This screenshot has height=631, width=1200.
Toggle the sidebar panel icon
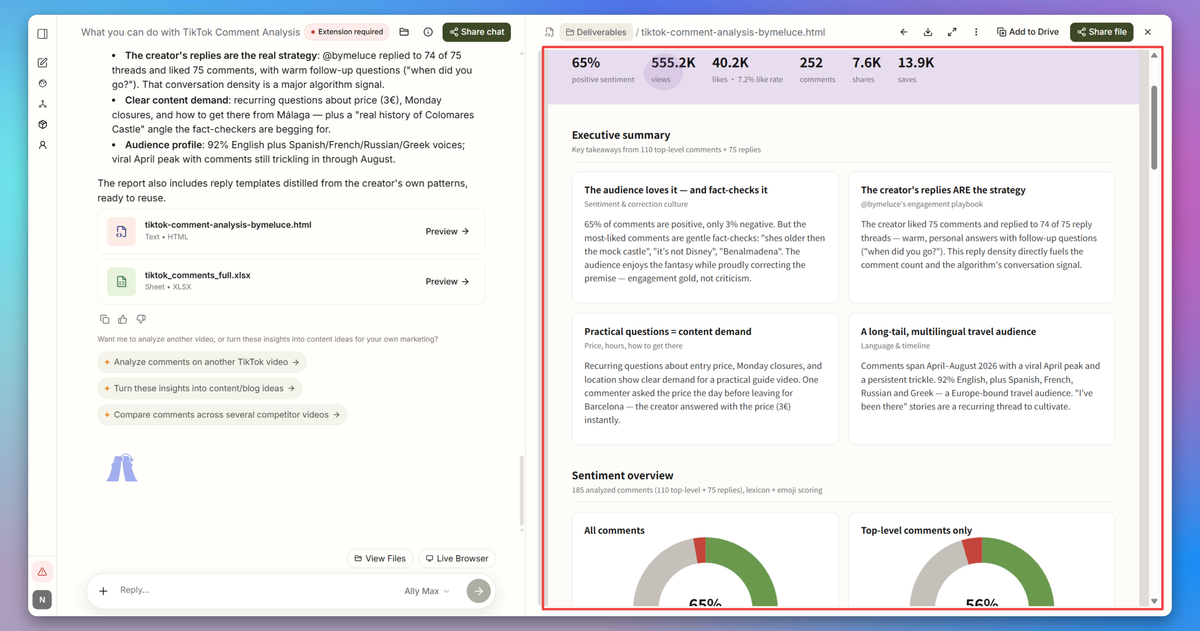point(42,33)
